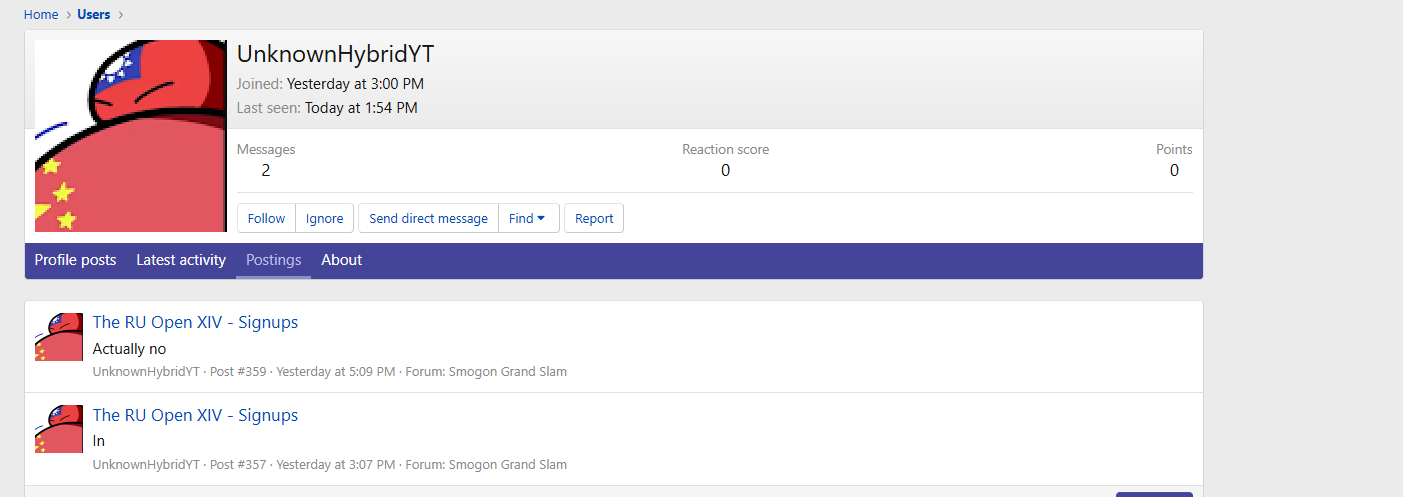The height and width of the screenshot is (497, 1403).
Task: Click the Messages count of 2
Action: (x=266, y=170)
